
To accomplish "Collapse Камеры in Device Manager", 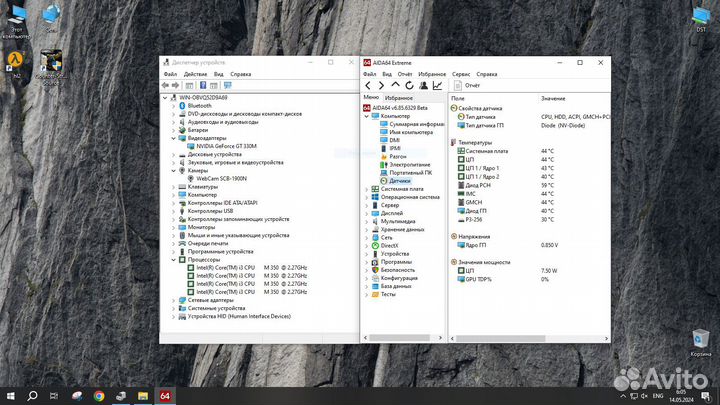I will point(174,171).
